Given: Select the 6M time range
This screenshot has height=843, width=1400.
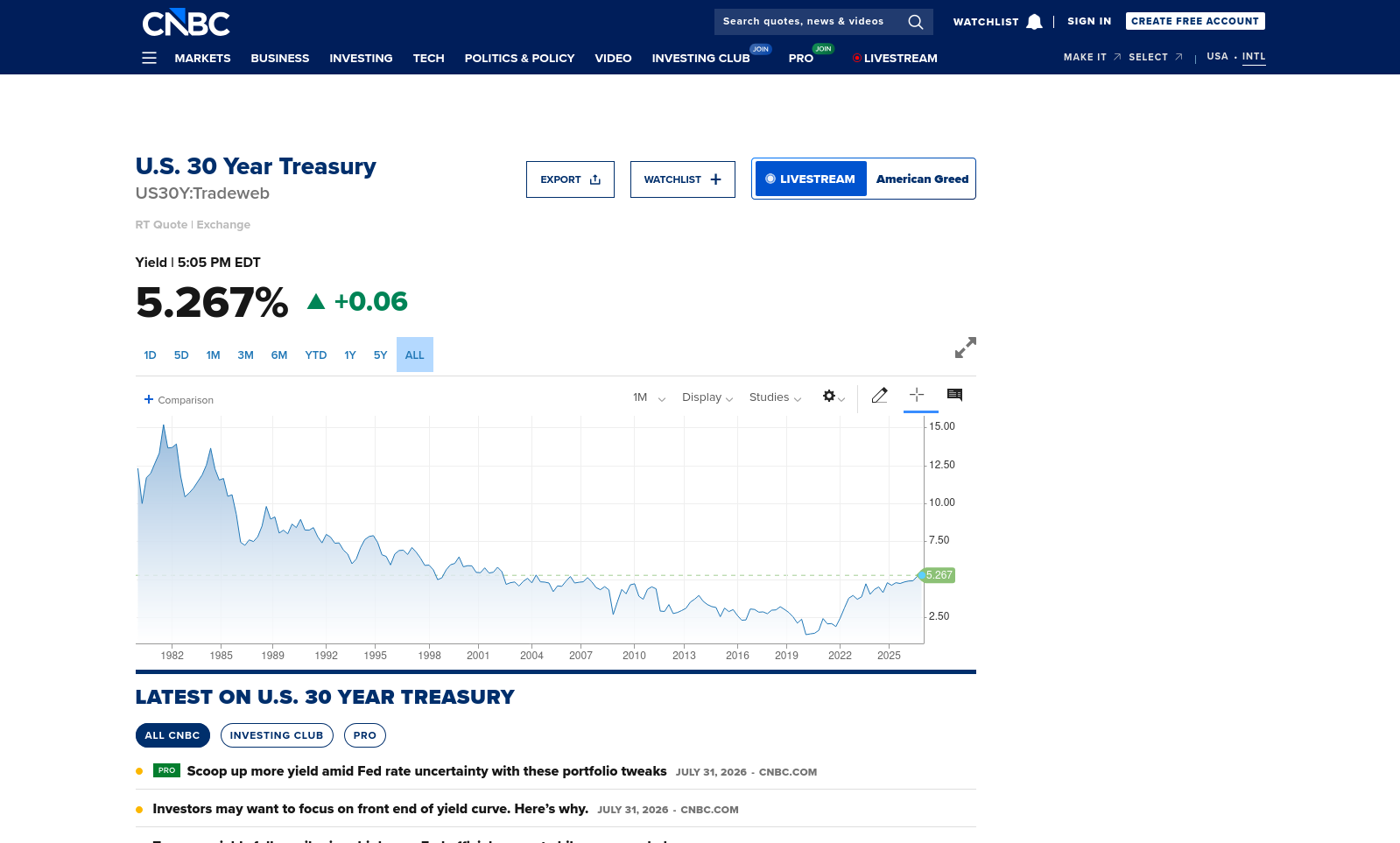Looking at the screenshot, I should 279,355.
